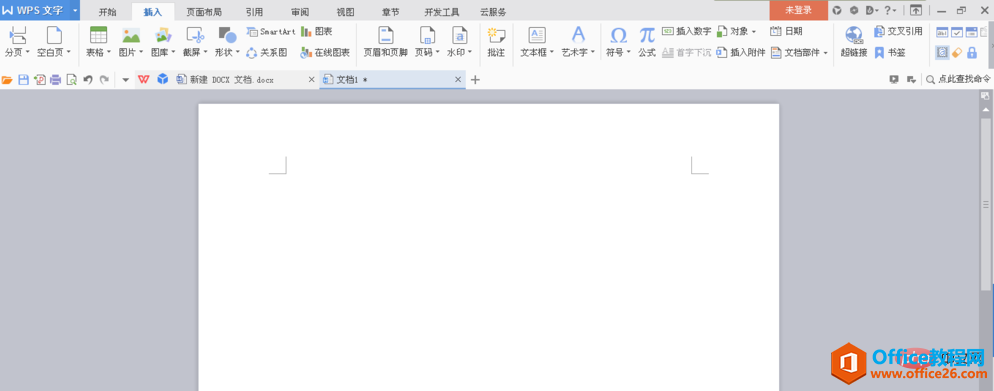Screen dimensions: 994x391
Task: Click 对象 object button
Action: pyautogui.click(x=736, y=32)
